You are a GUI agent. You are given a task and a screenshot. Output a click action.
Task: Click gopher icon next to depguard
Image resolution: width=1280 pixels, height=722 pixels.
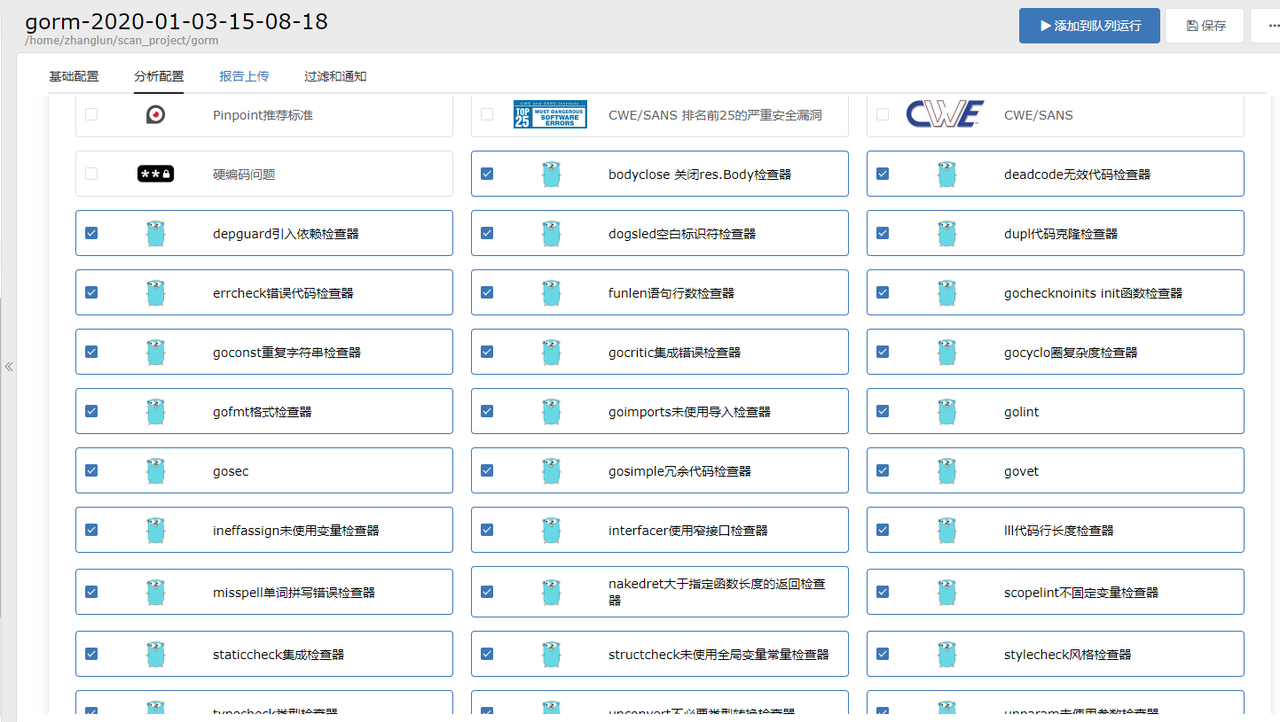click(155, 233)
